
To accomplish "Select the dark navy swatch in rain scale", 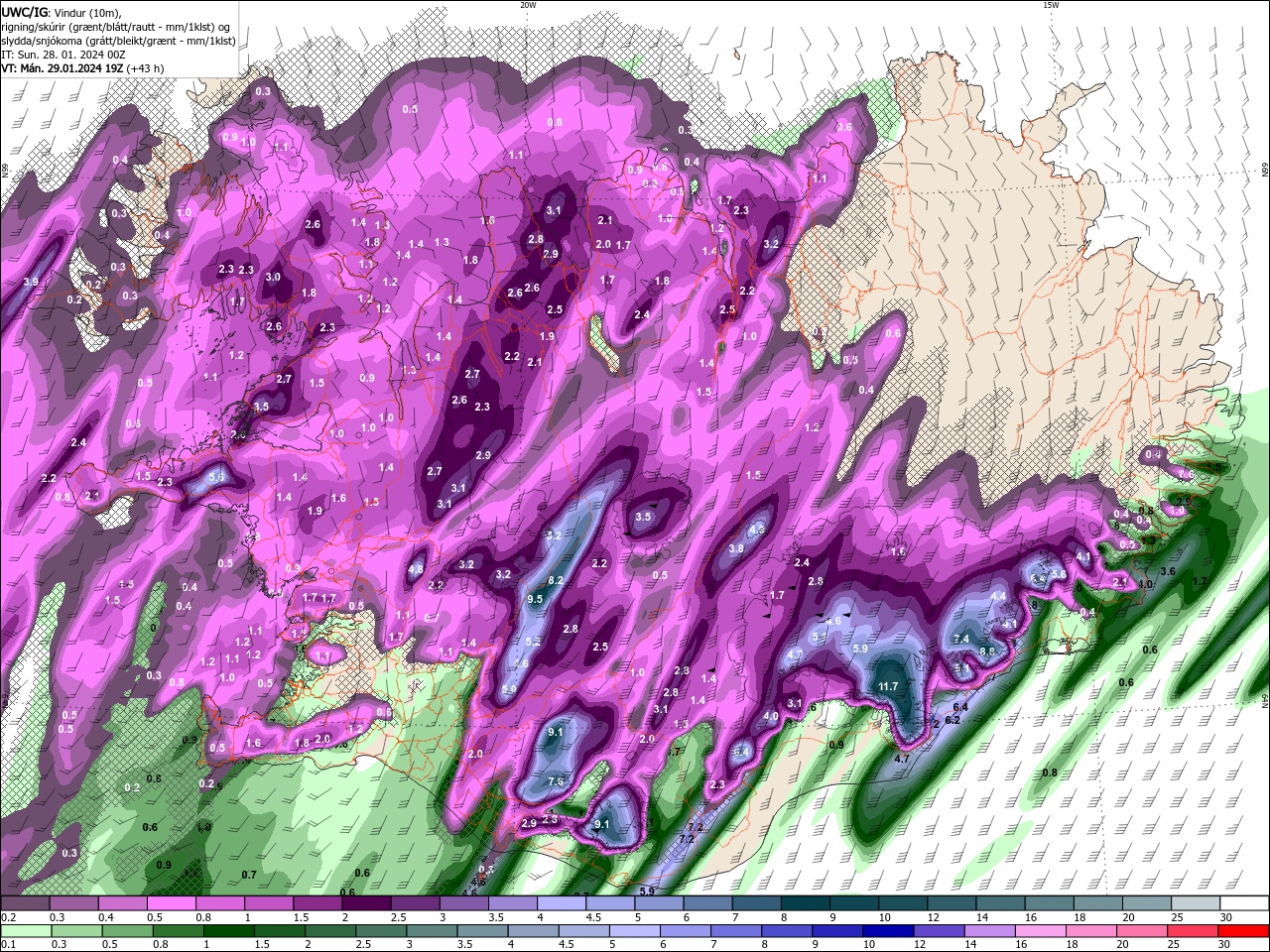I will click(x=886, y=931).
